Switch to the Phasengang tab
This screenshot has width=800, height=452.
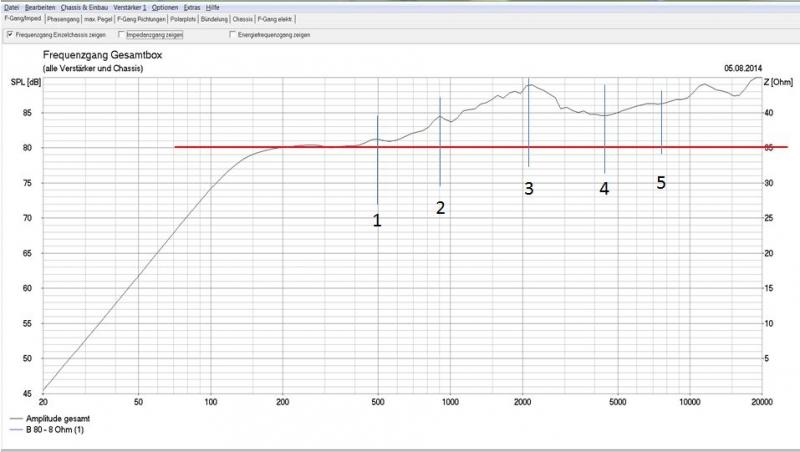65,19
